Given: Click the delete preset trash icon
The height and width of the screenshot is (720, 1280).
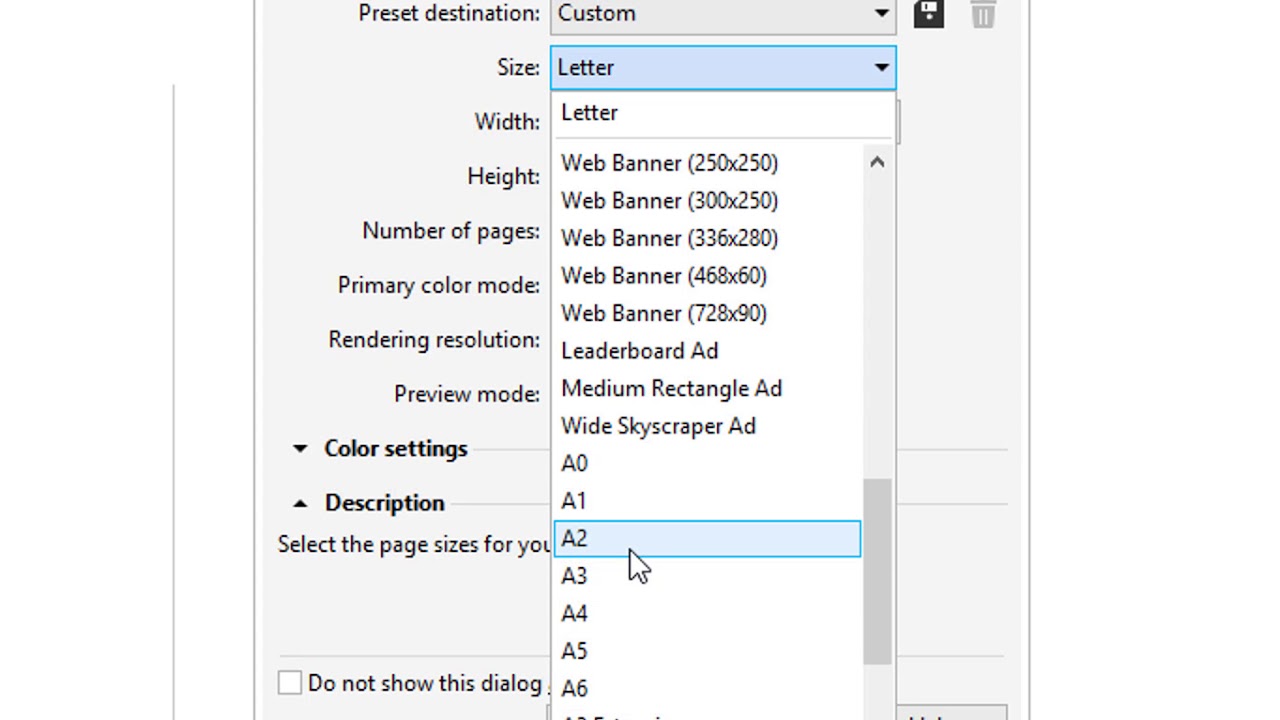Looking at the screenshot, I should [x=983, y=14].
